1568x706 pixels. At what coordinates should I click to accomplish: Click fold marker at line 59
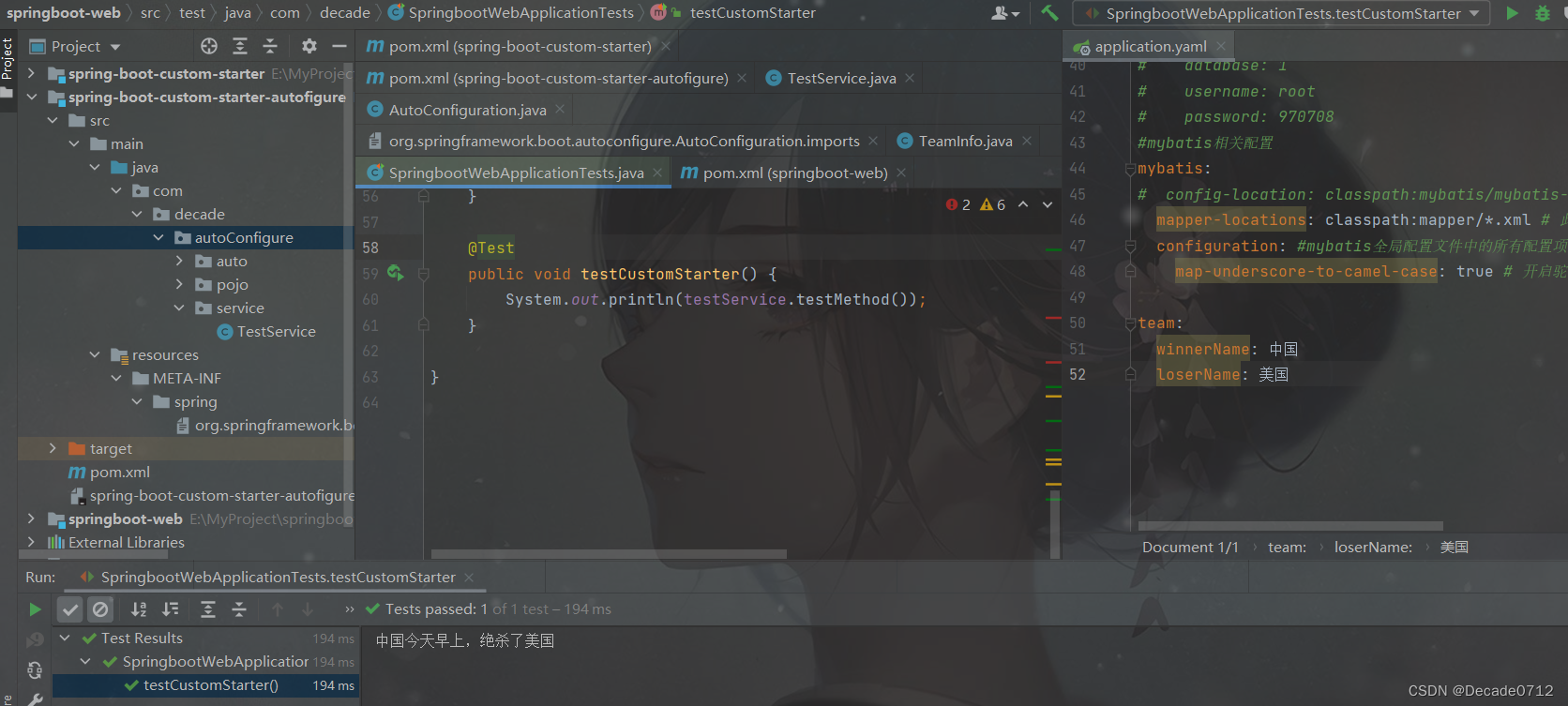pyautogui.click(x=423, y=274)
